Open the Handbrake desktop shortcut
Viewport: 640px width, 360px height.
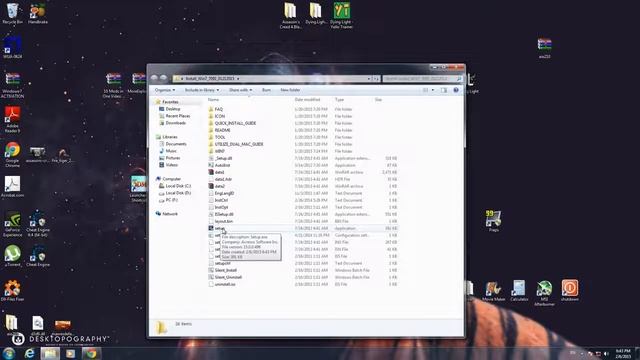38,13
